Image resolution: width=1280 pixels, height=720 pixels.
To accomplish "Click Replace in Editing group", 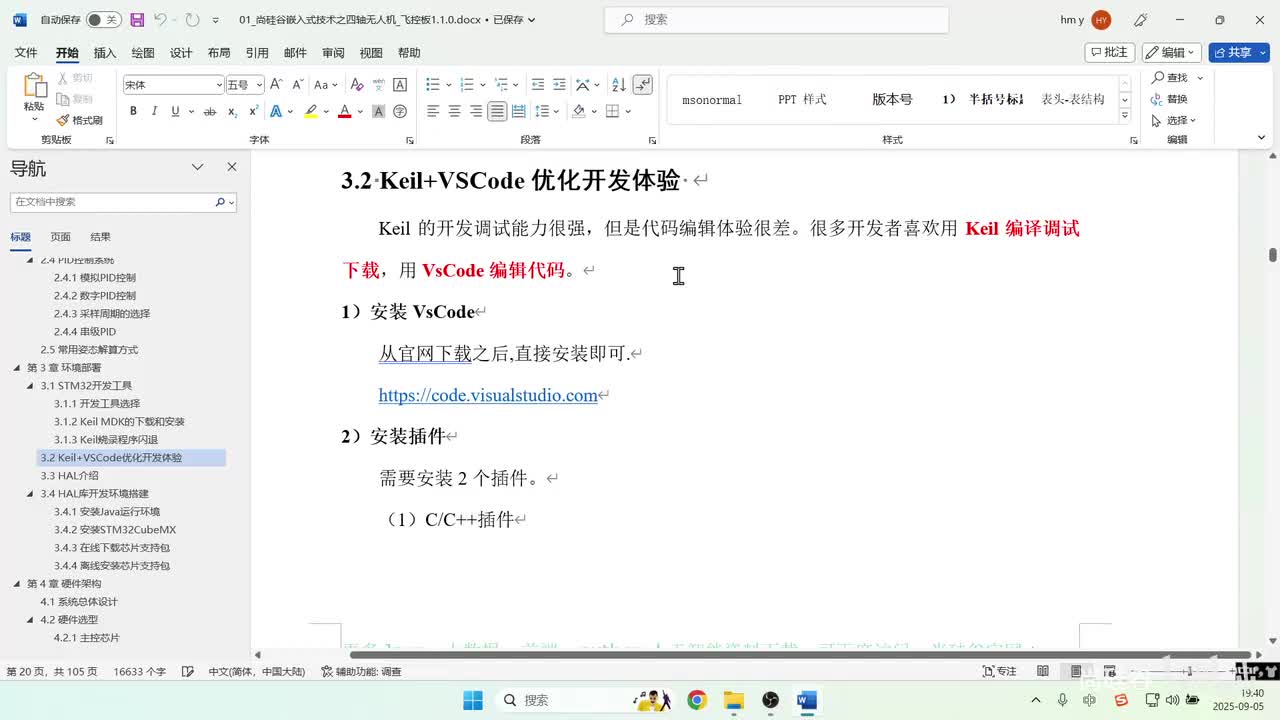I will 1169,99.
